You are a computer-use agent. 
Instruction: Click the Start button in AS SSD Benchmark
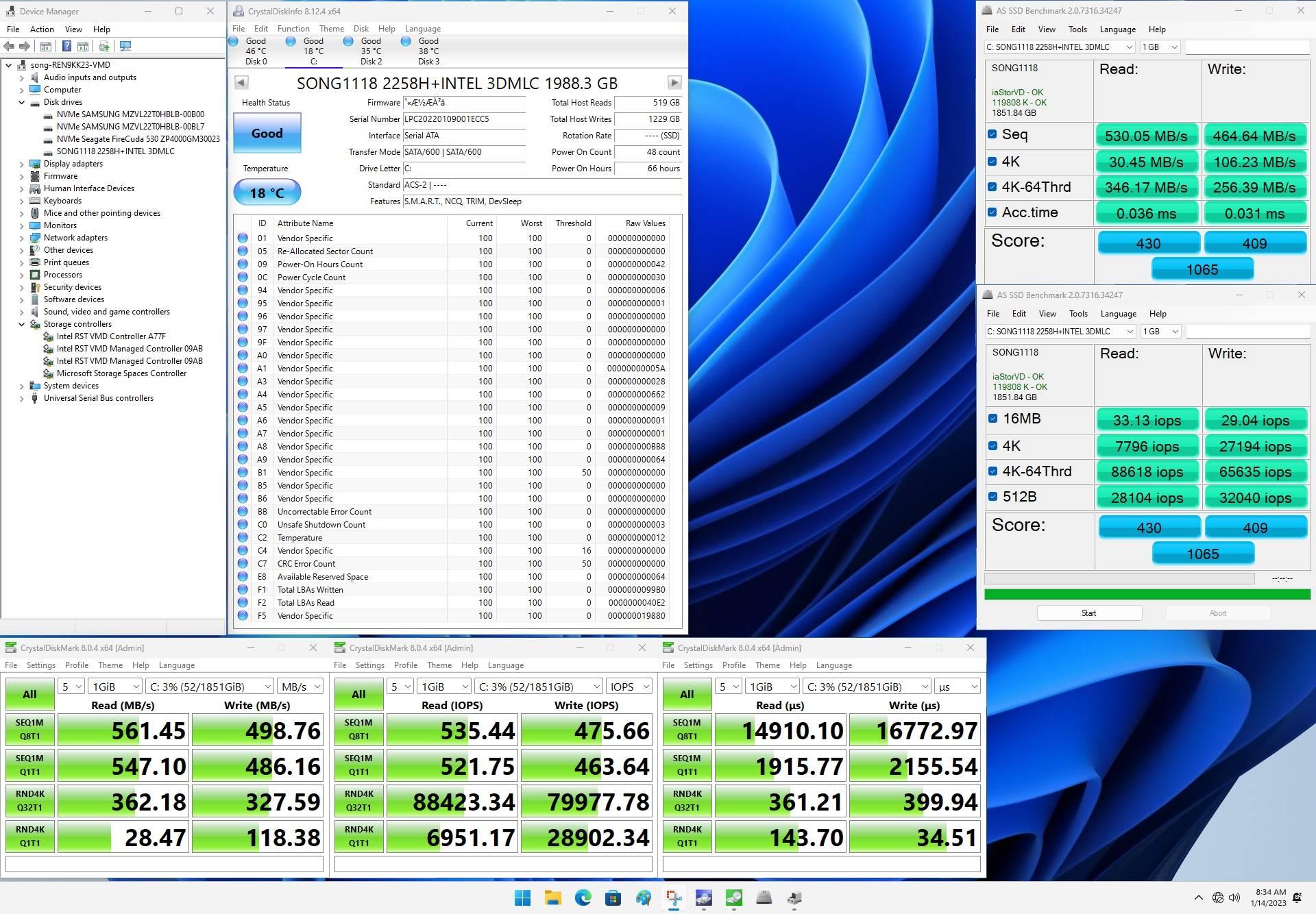[1088, 613]
